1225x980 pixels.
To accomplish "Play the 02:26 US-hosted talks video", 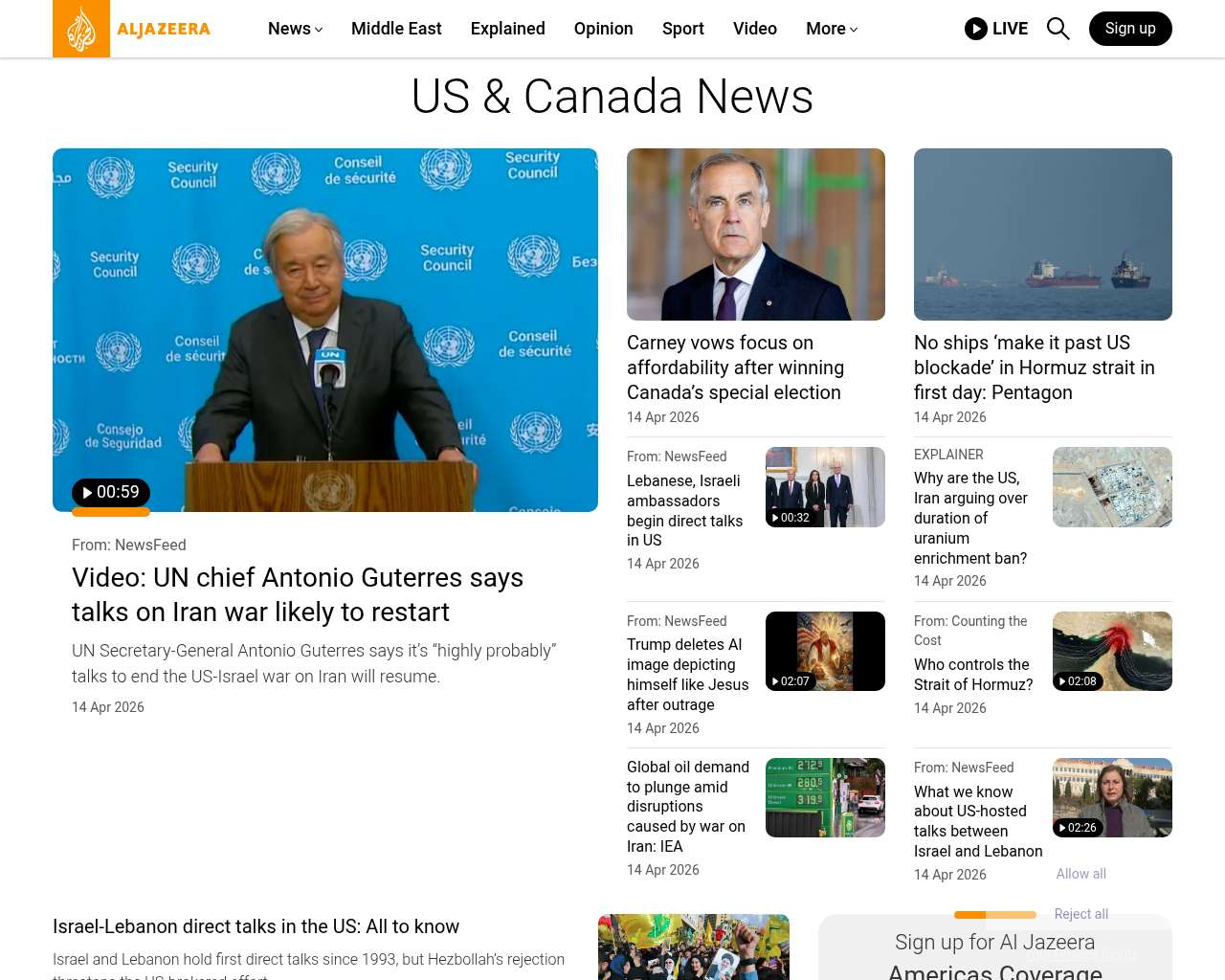I will click(x=1078, y=828).
